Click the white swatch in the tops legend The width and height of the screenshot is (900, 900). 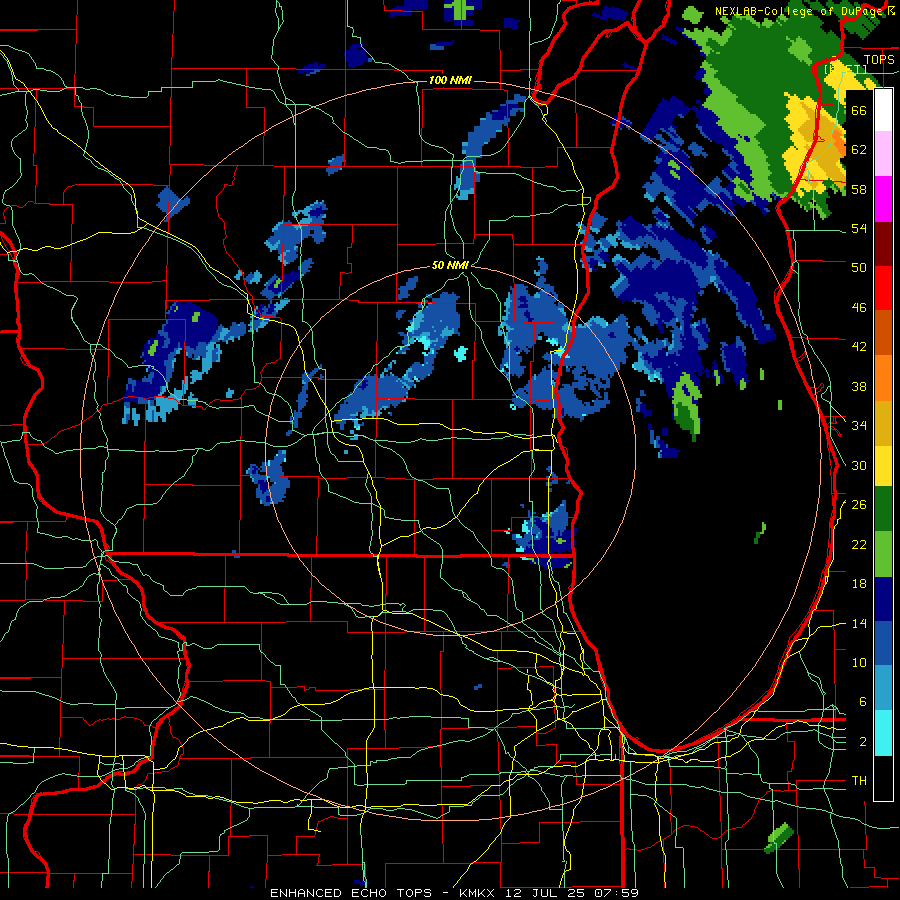(x=883, y=110)
